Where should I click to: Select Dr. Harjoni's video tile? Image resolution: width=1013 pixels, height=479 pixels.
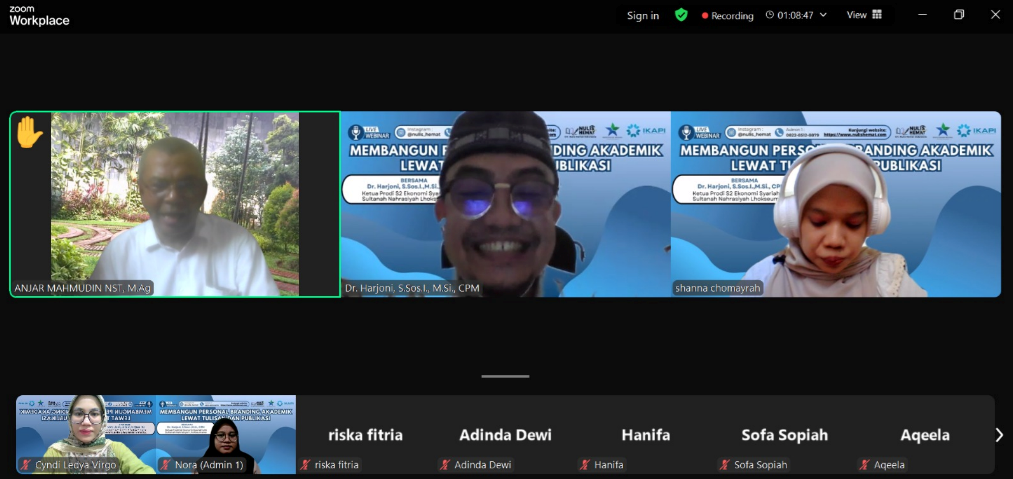[x=505, y=204]
